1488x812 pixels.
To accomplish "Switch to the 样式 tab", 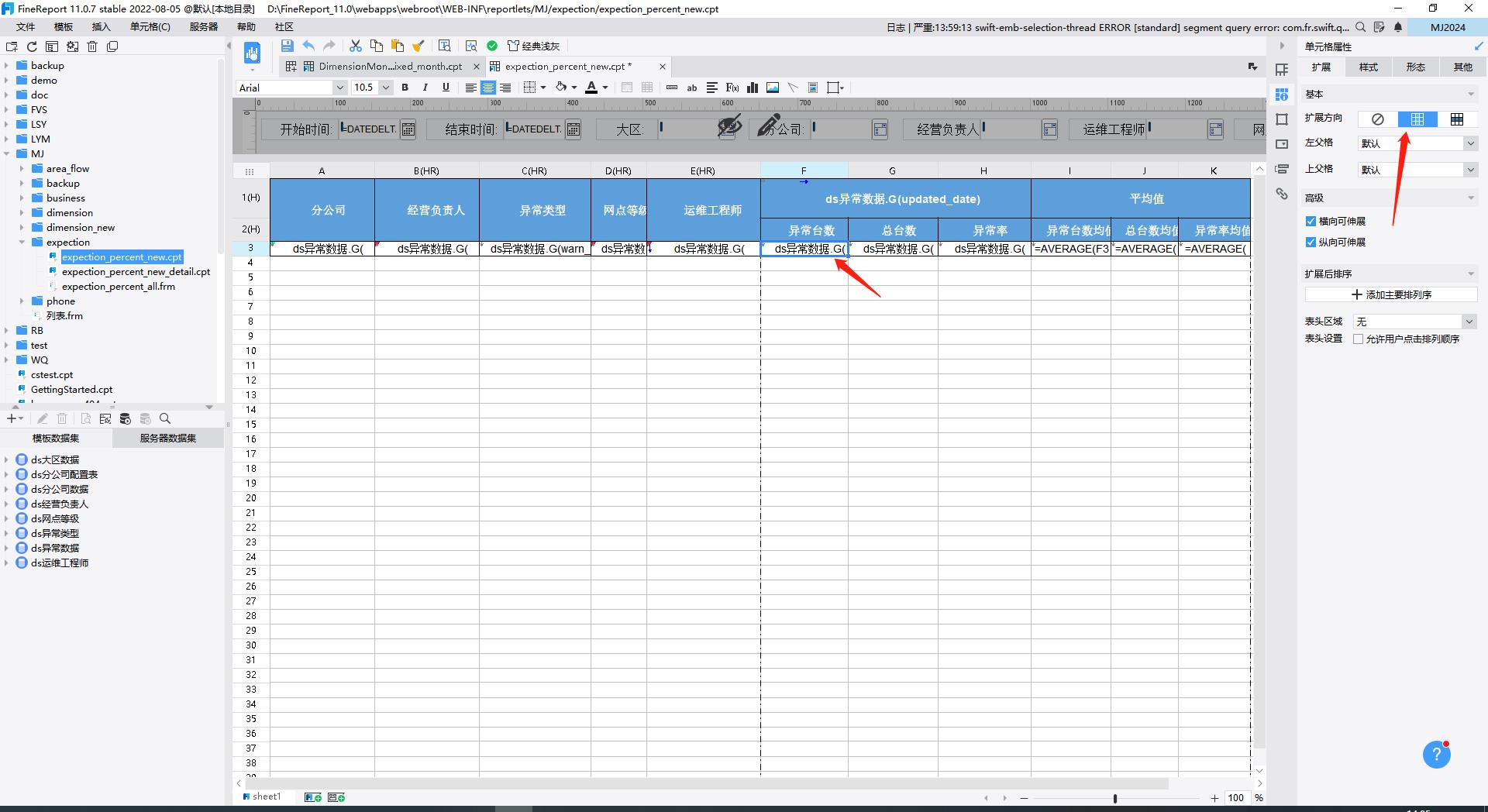I will tap(1368, 67).
